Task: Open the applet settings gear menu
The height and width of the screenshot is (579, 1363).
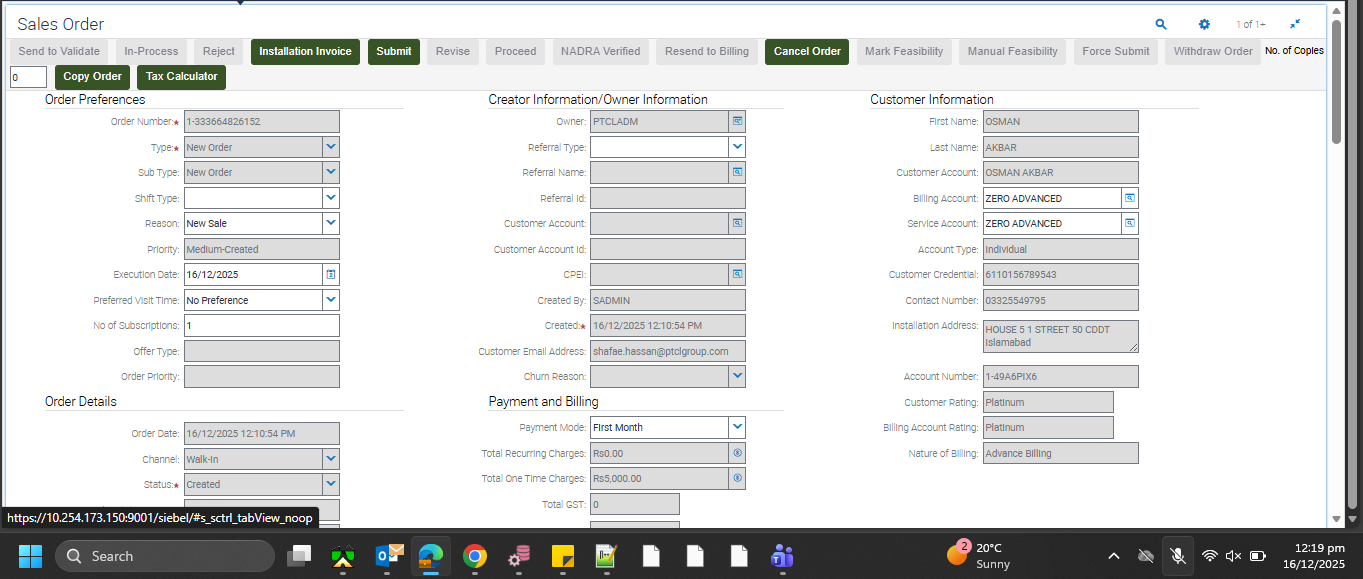Action: 1204,24
